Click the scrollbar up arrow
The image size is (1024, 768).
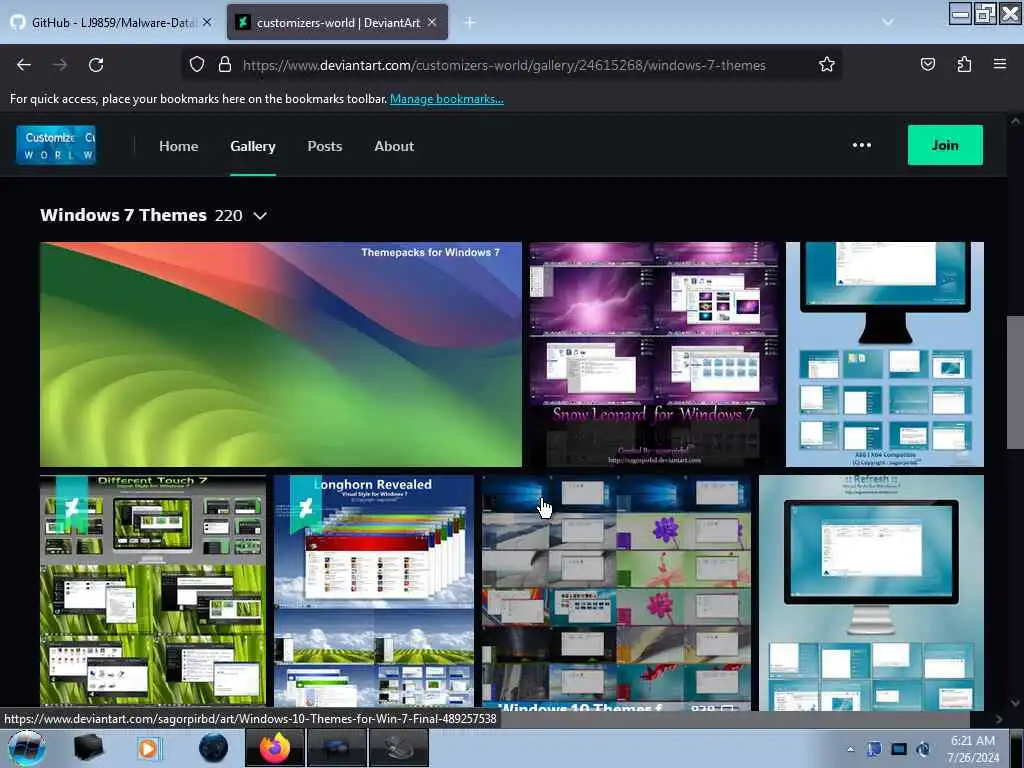point(1014,121)
